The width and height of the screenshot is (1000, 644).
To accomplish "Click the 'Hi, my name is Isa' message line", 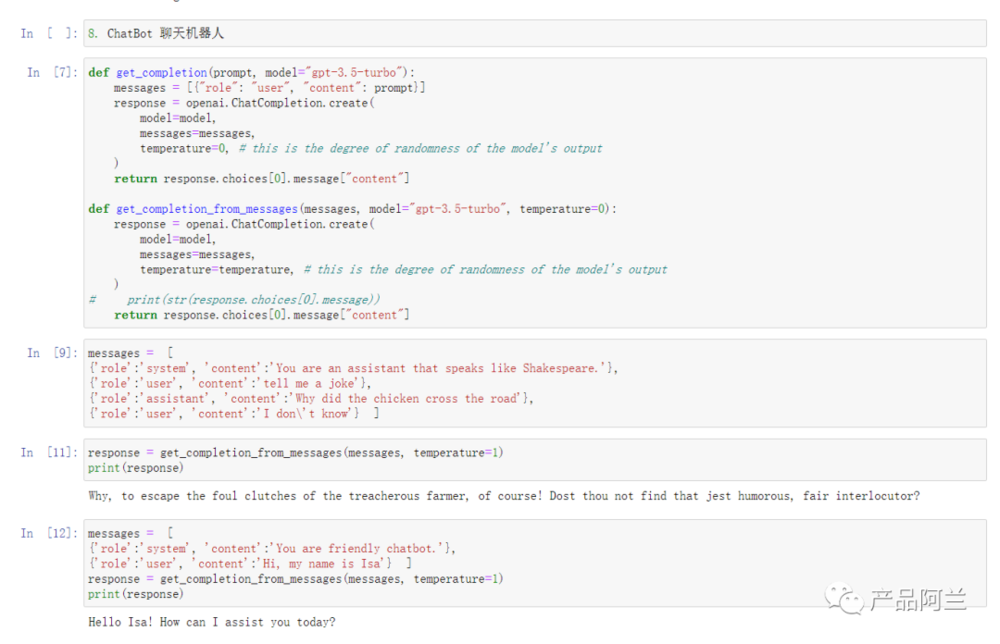I will [x=250, y=564].
